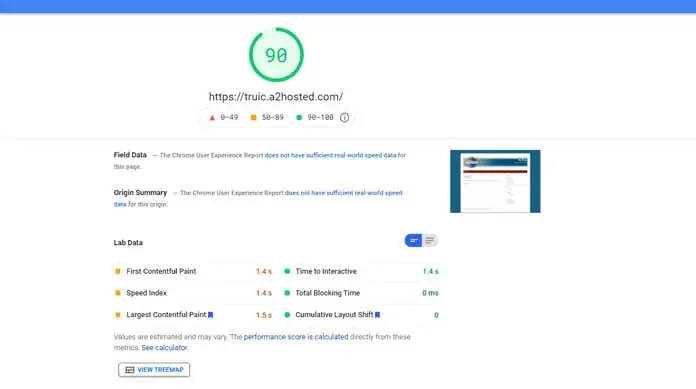Click the Field Data heading
696x389 pixels.
130,155
